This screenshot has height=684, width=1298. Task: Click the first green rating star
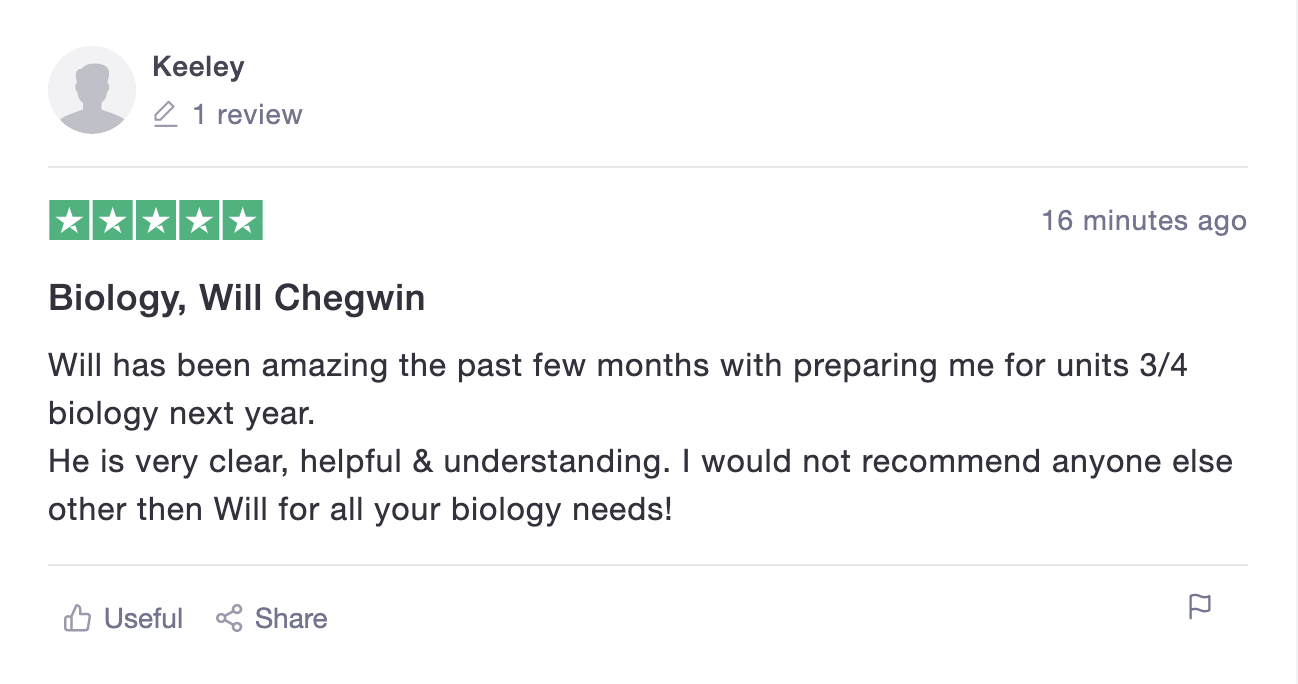point(70,221)
